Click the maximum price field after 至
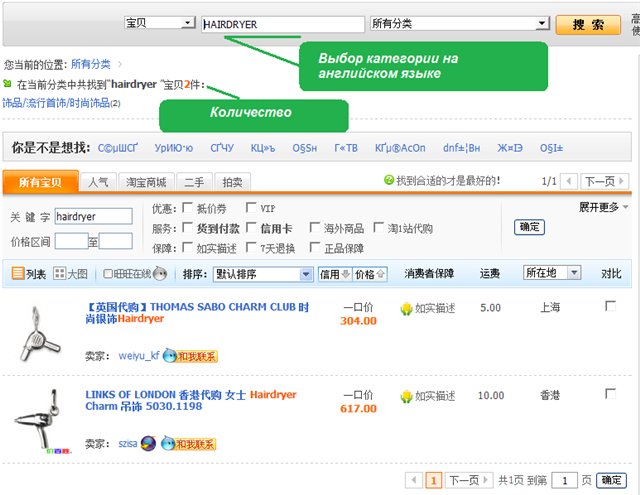This screenshot has height=495, width=640. click(x=116, y=241)
